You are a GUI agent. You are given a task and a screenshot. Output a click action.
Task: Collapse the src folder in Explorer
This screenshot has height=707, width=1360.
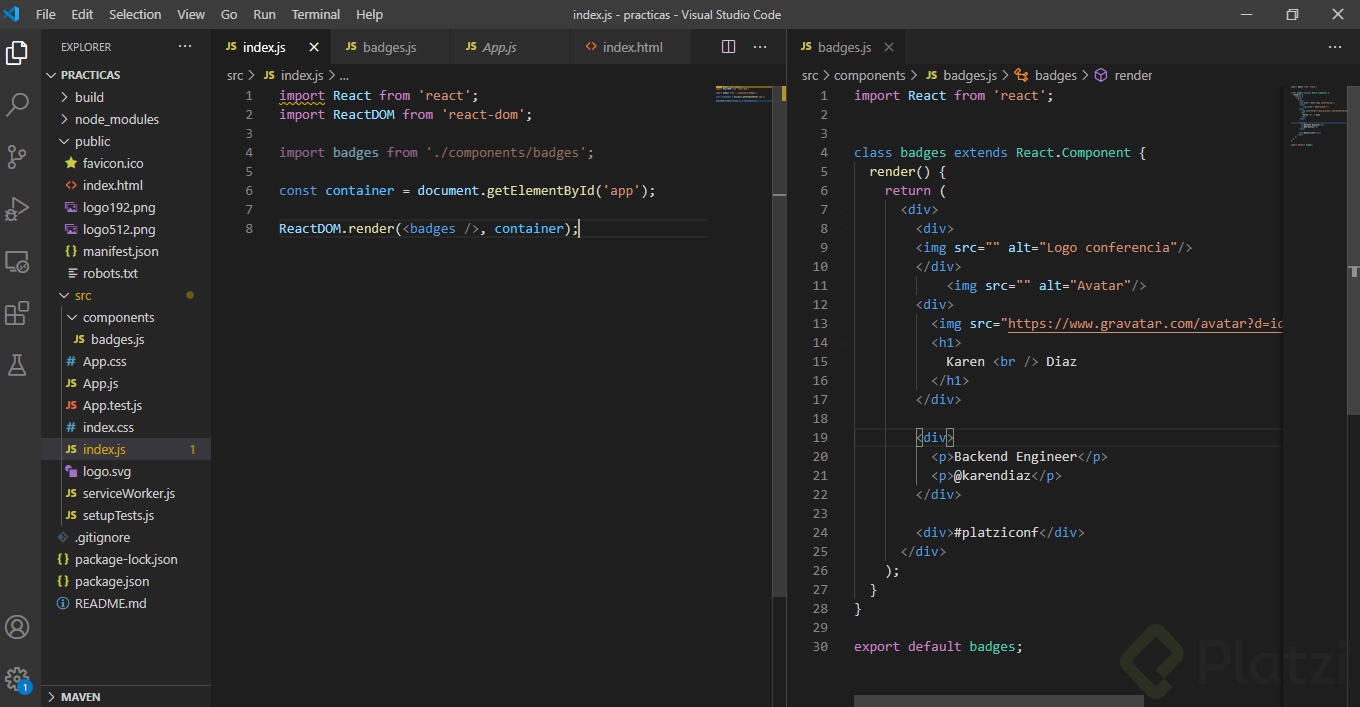coord(82,295)
